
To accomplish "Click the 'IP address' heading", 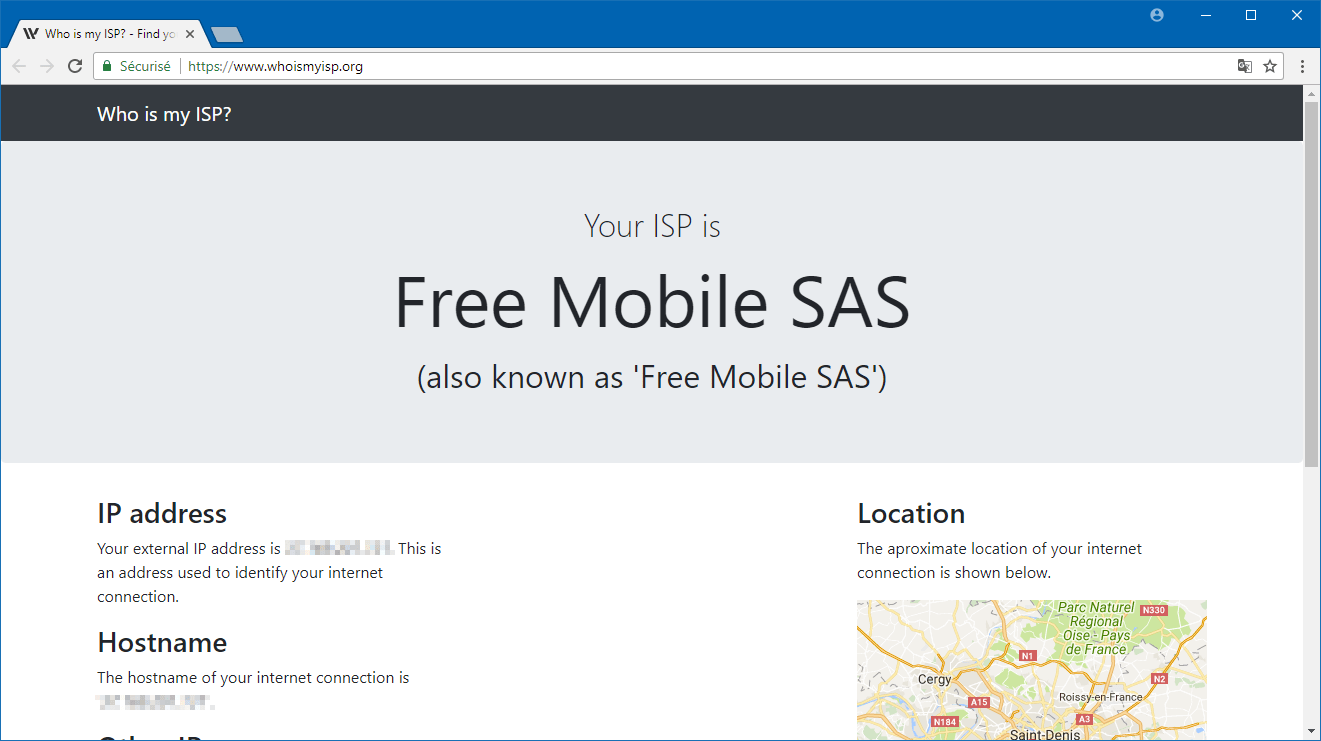I will coord(162,514).
